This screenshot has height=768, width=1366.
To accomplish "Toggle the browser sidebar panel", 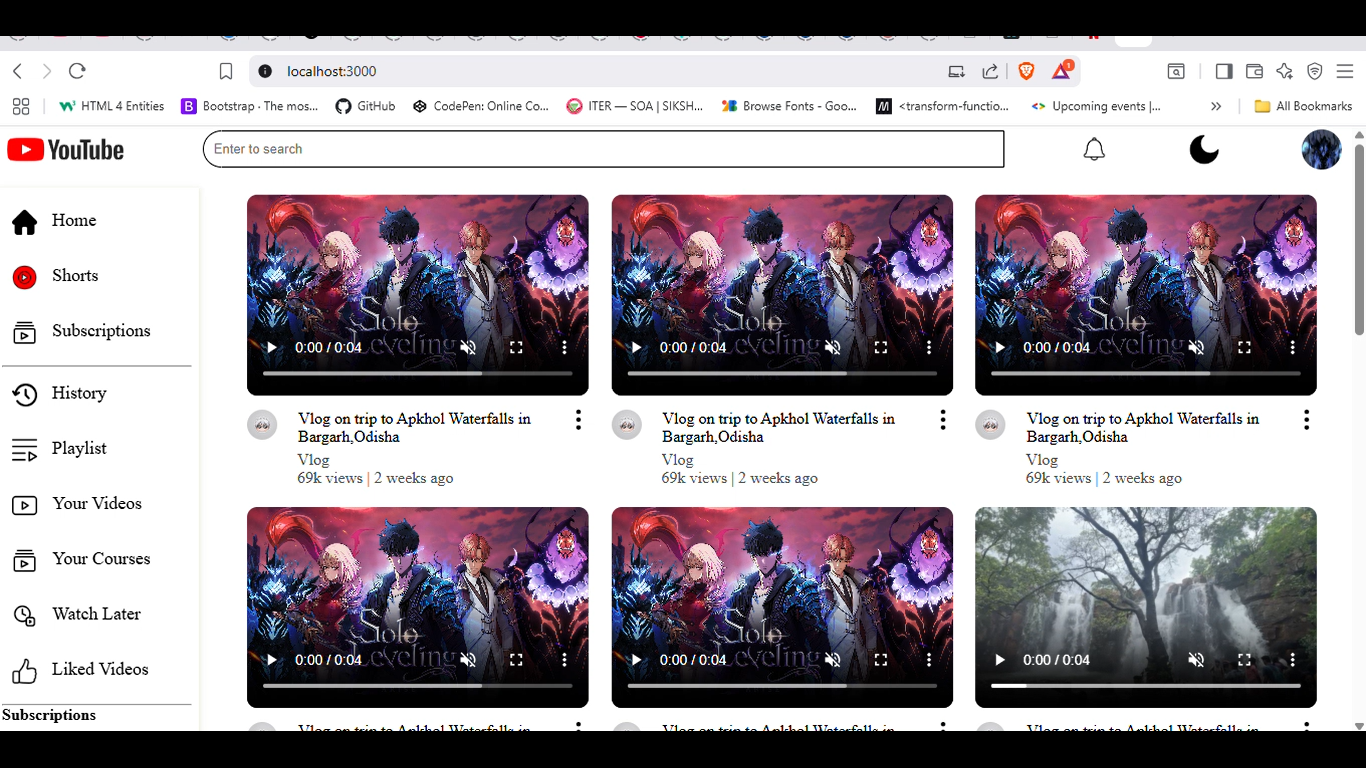I will (1224, 71).
